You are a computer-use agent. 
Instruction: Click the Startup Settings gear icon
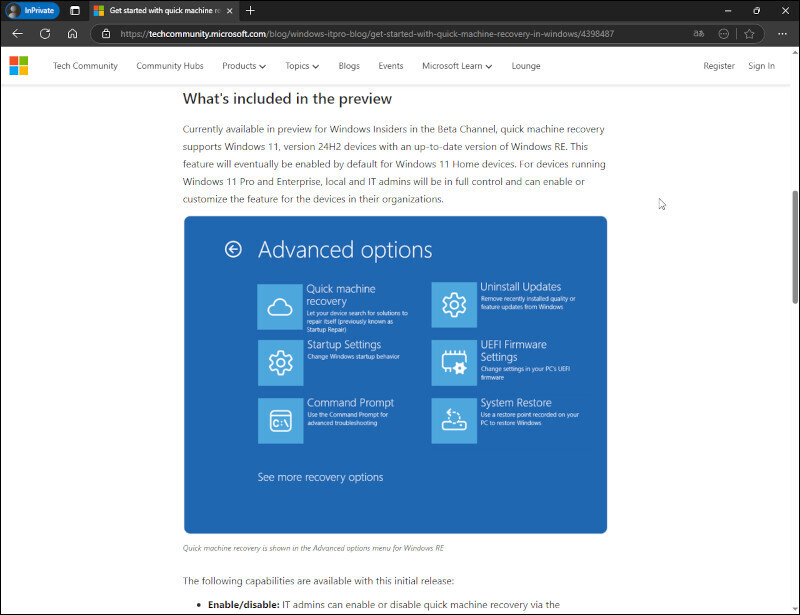coord(281,363)
